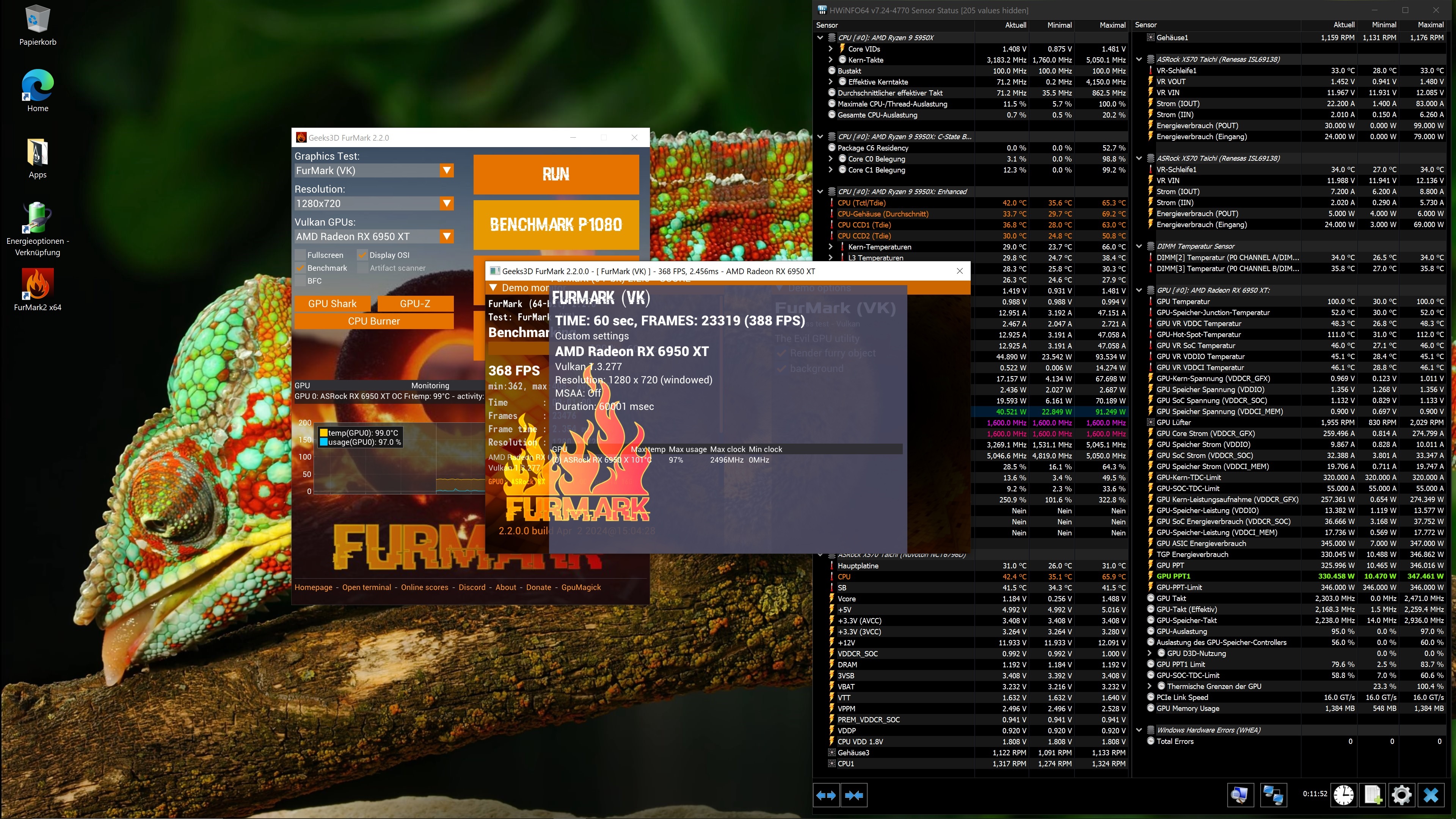Open the Homepage link in FurMark
This screenshot has width=1456, height=819.
[313, 587]
